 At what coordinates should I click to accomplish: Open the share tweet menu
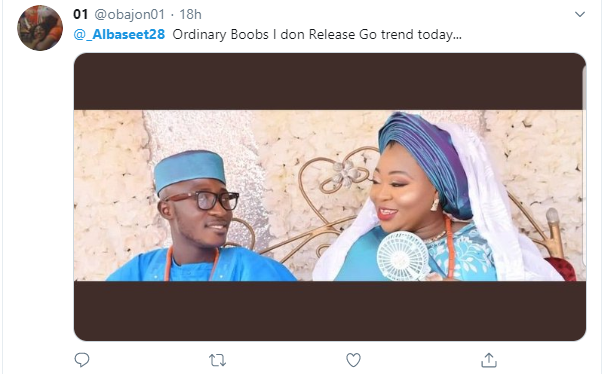[x=489, y=360]
